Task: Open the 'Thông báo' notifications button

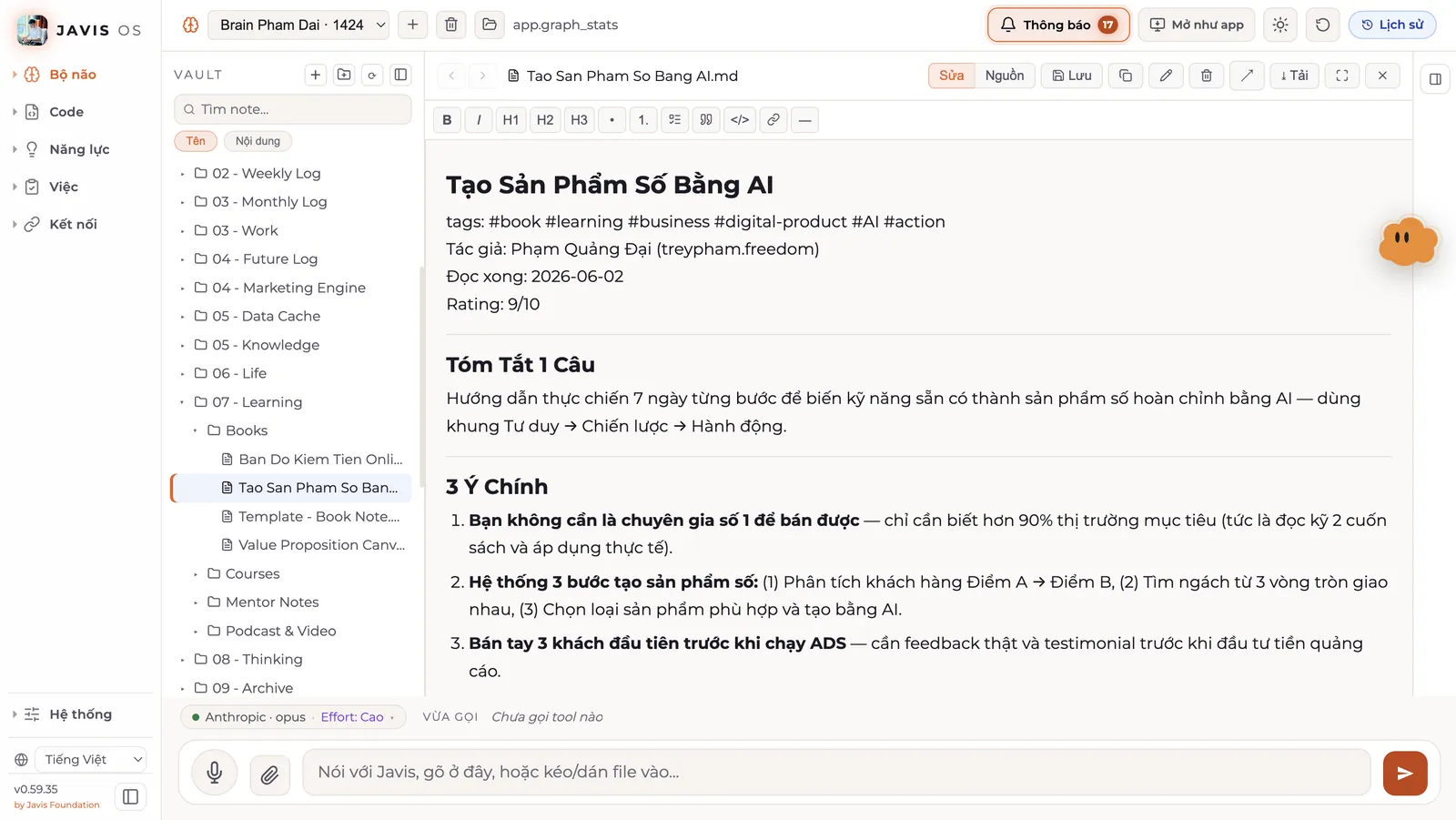Action: (1058, 25)
